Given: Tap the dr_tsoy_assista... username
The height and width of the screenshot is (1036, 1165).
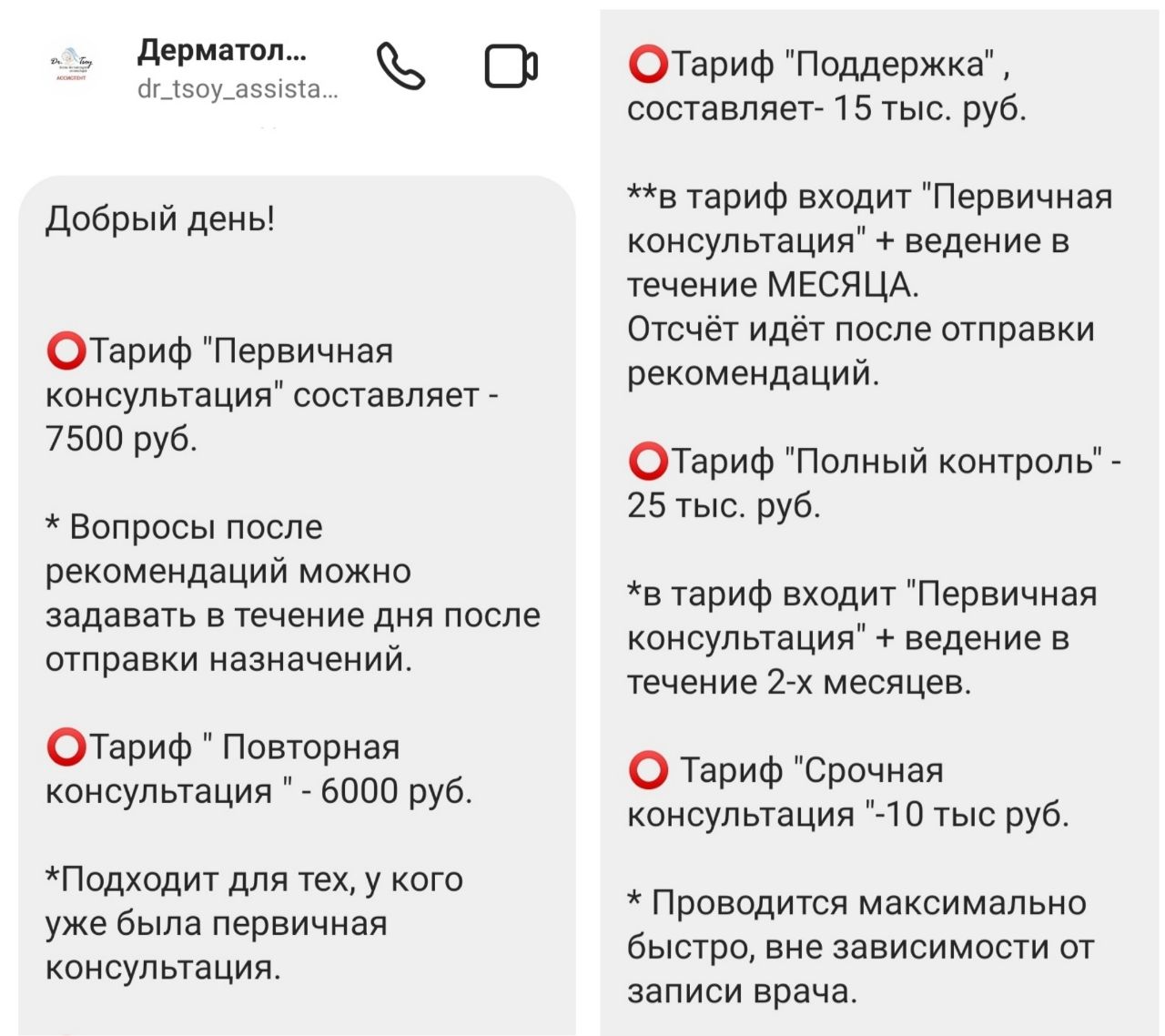Looking at the screenshot, I should click(x=238, y=89).
